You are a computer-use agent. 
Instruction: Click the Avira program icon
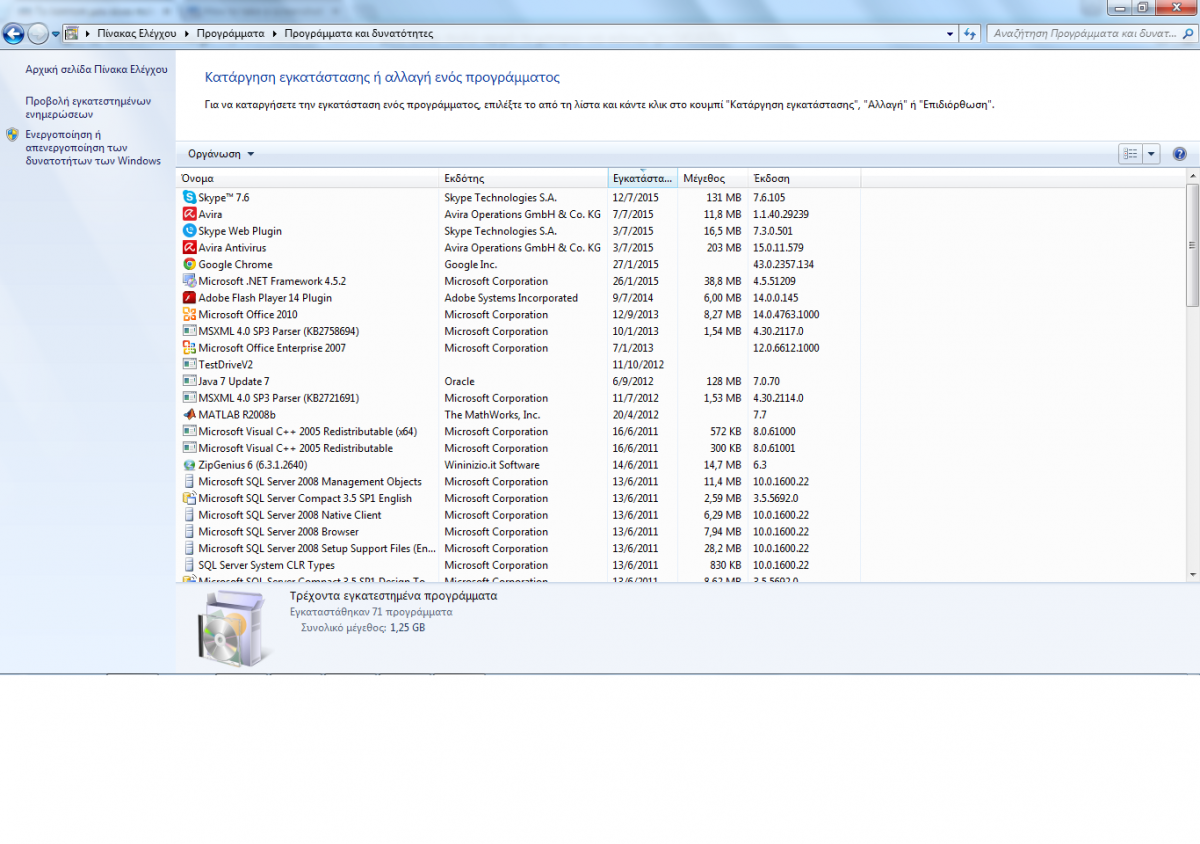[189, 214]
